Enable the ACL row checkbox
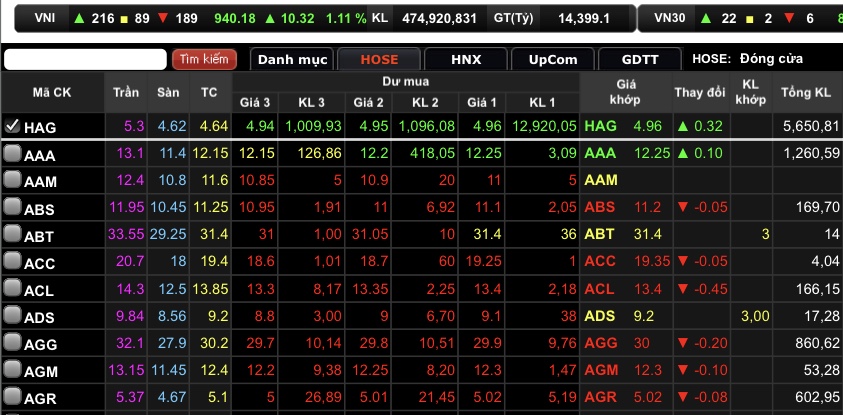 12,289
